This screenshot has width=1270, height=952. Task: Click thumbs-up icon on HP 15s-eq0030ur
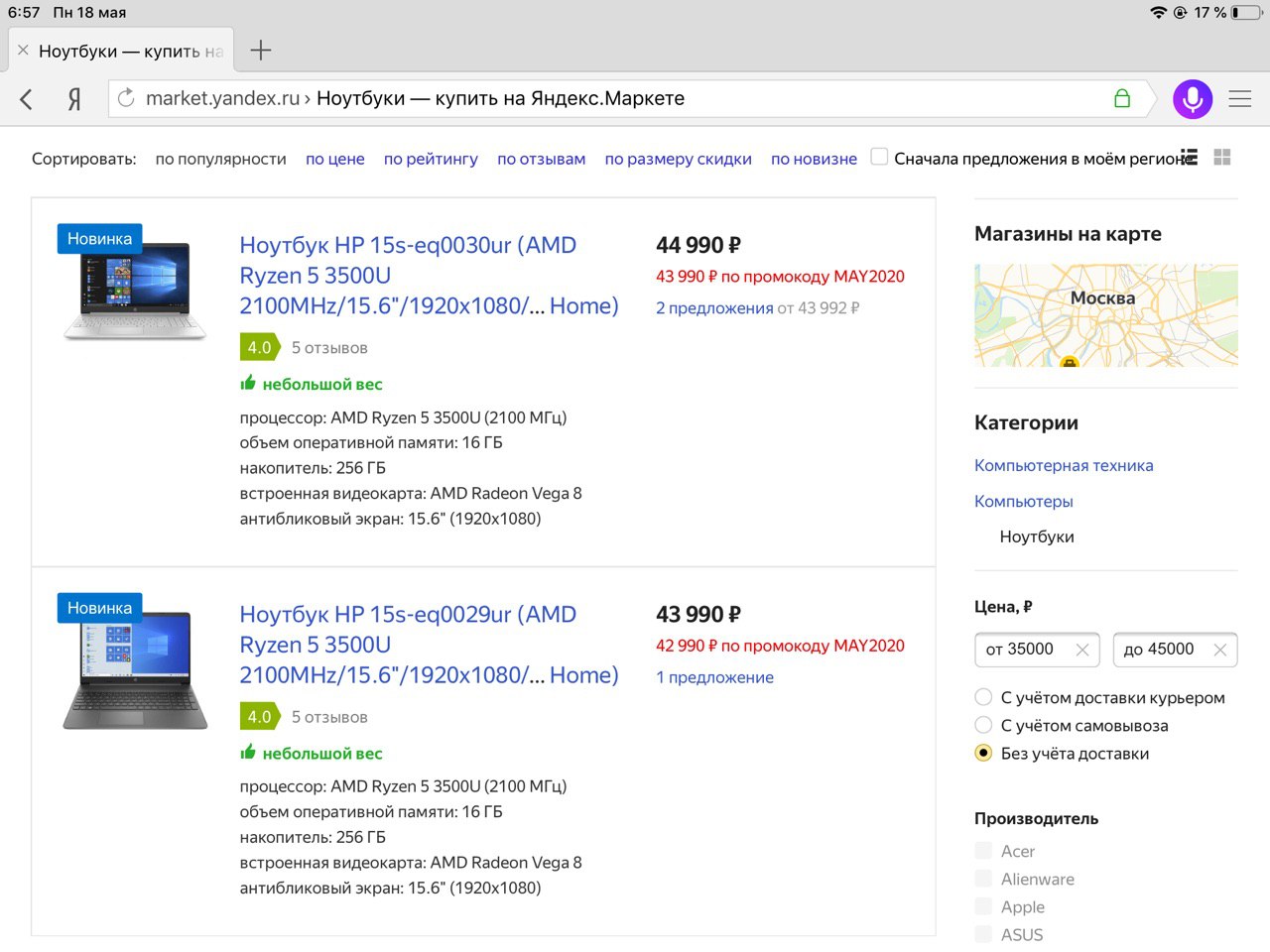[x=248, y=383]
